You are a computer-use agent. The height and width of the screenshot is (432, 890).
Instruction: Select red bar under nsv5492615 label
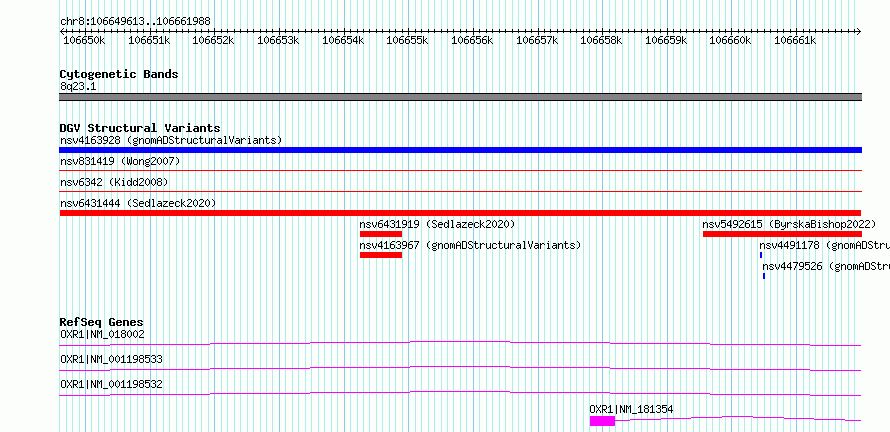(782, 234)
